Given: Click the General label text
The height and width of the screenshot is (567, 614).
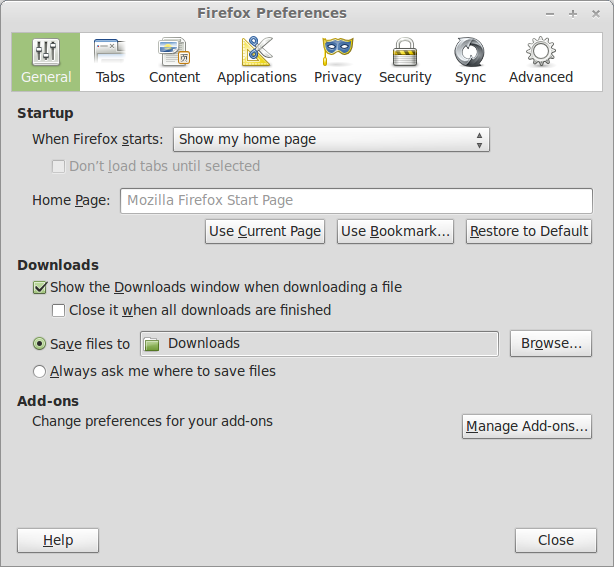Looking at the screenshot, I should [x=46, y=77].
